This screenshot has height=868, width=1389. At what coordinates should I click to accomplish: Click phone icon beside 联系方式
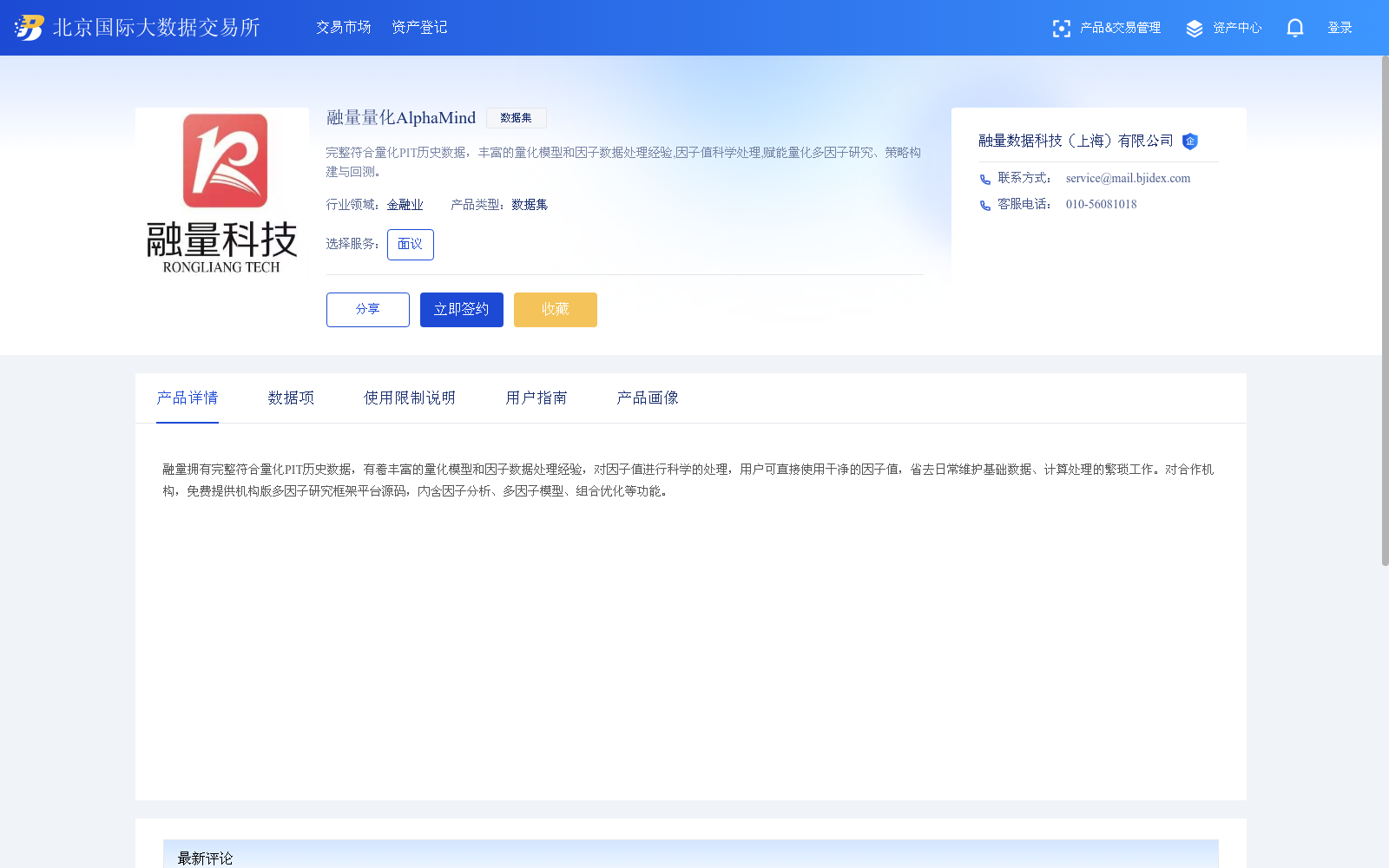(x=985, y=180)
